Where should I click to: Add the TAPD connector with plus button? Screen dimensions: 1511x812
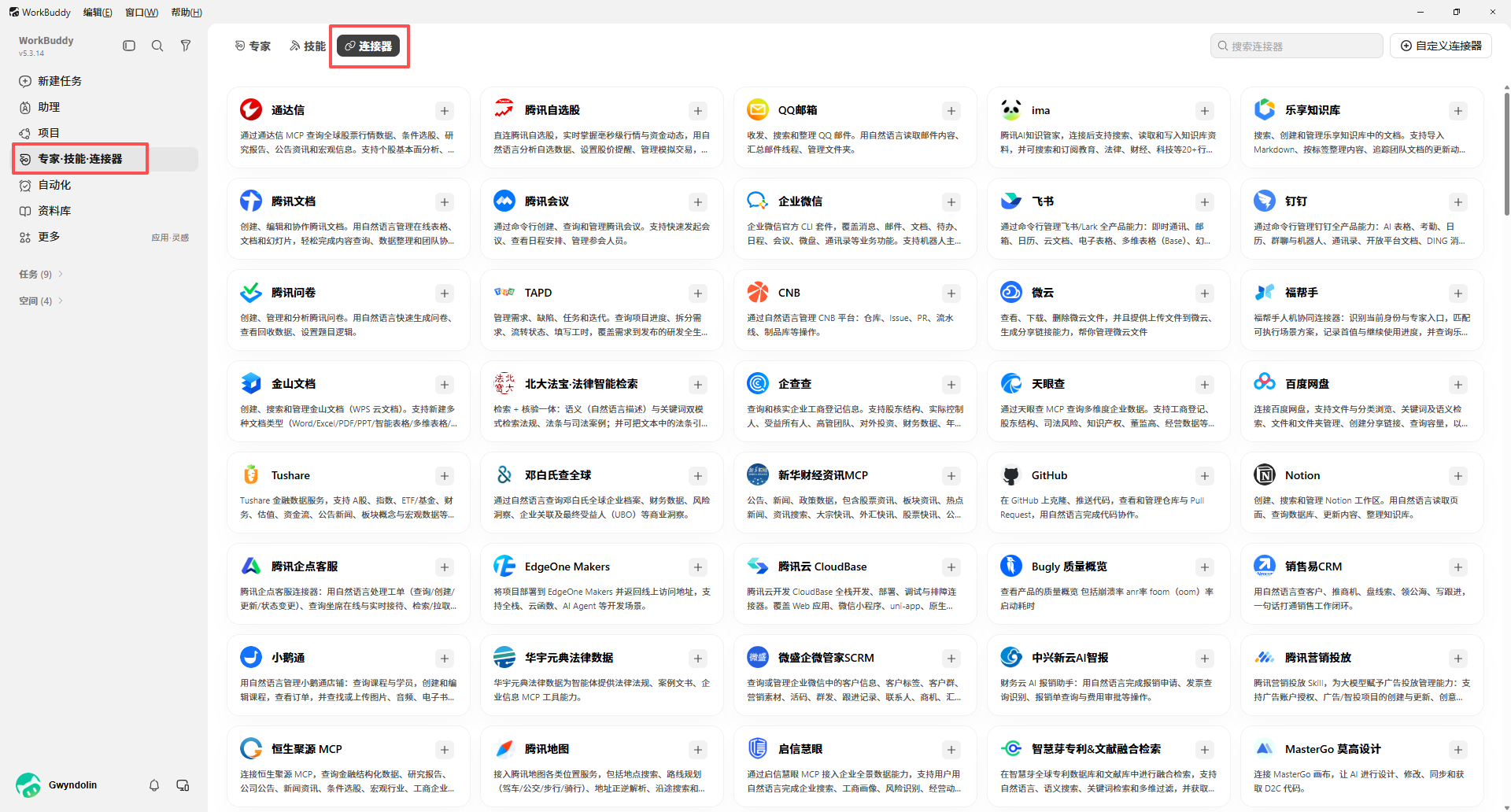[698, 293]
